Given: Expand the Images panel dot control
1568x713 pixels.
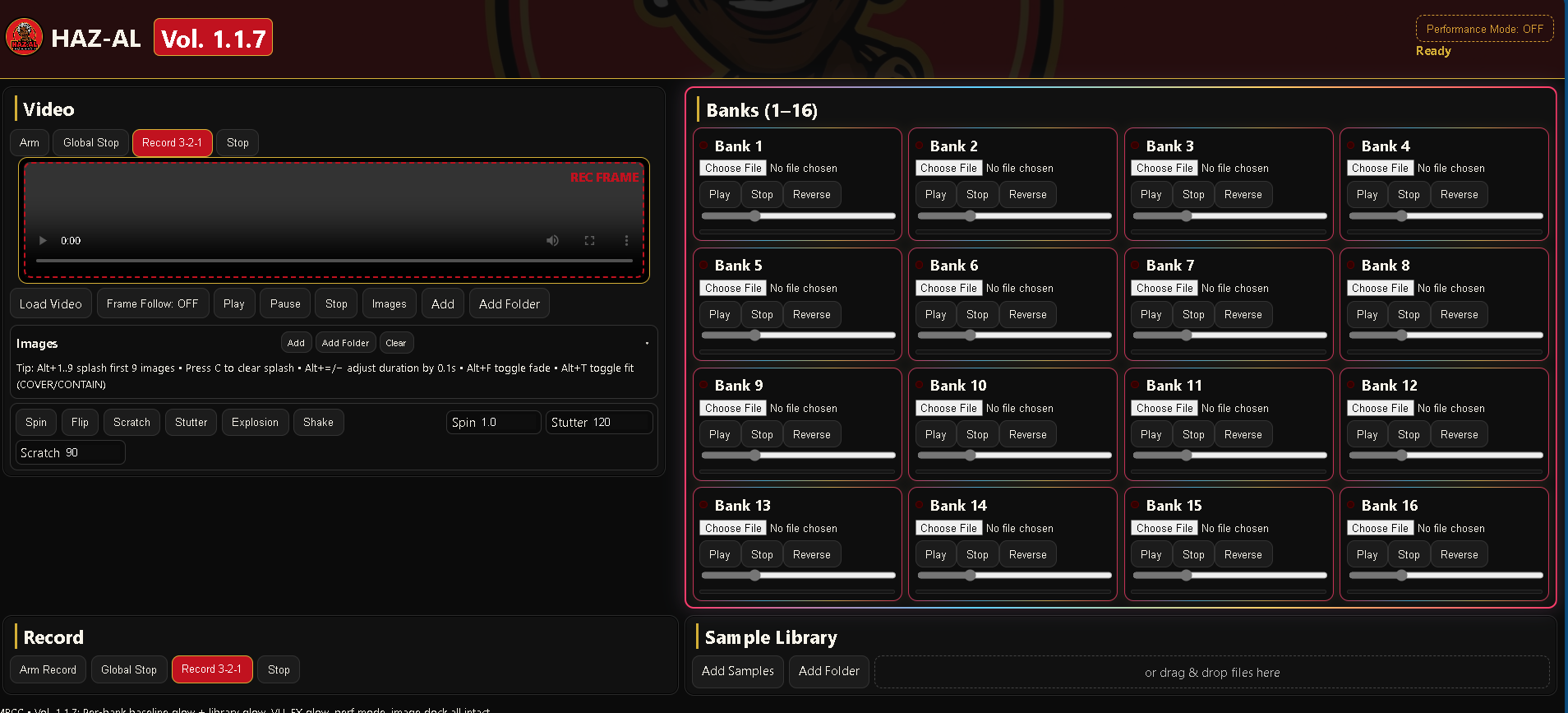Looking at the screenshot, I should 647,343.
